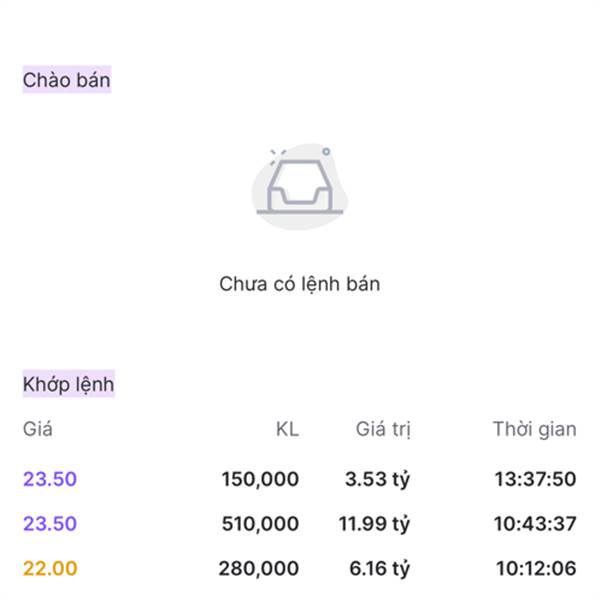Click the 23.50 price in the 13:37:50 row

tap(50, 479)
